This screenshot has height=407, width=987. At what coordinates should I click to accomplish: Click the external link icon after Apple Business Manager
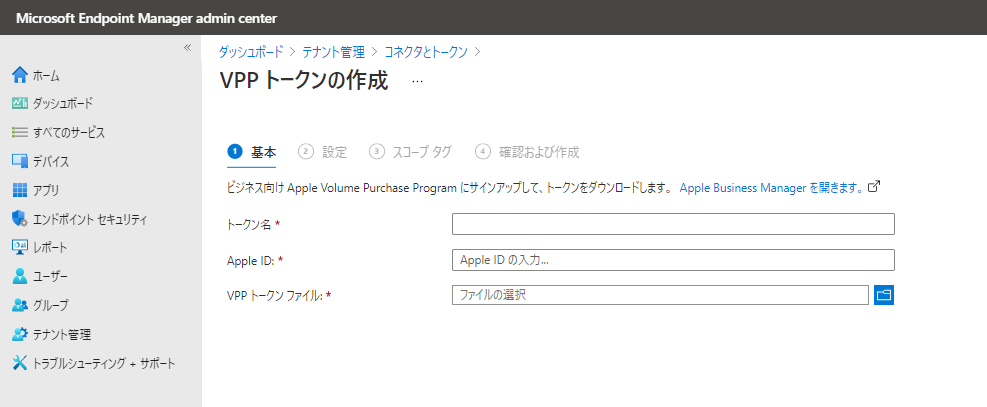(873, 187)
